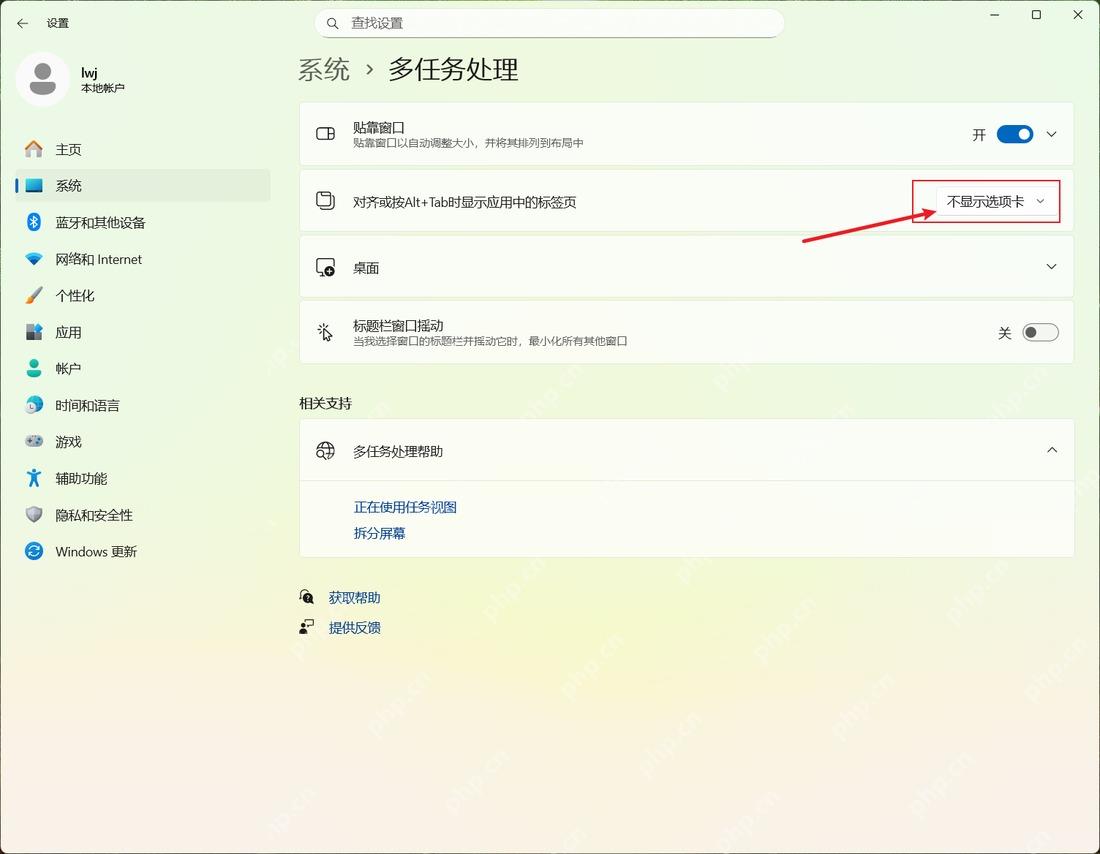Viewport: 1100px width, 854px height.
Task: Click the 多任务处理帮助 heading text
Action: coord(398,451)
